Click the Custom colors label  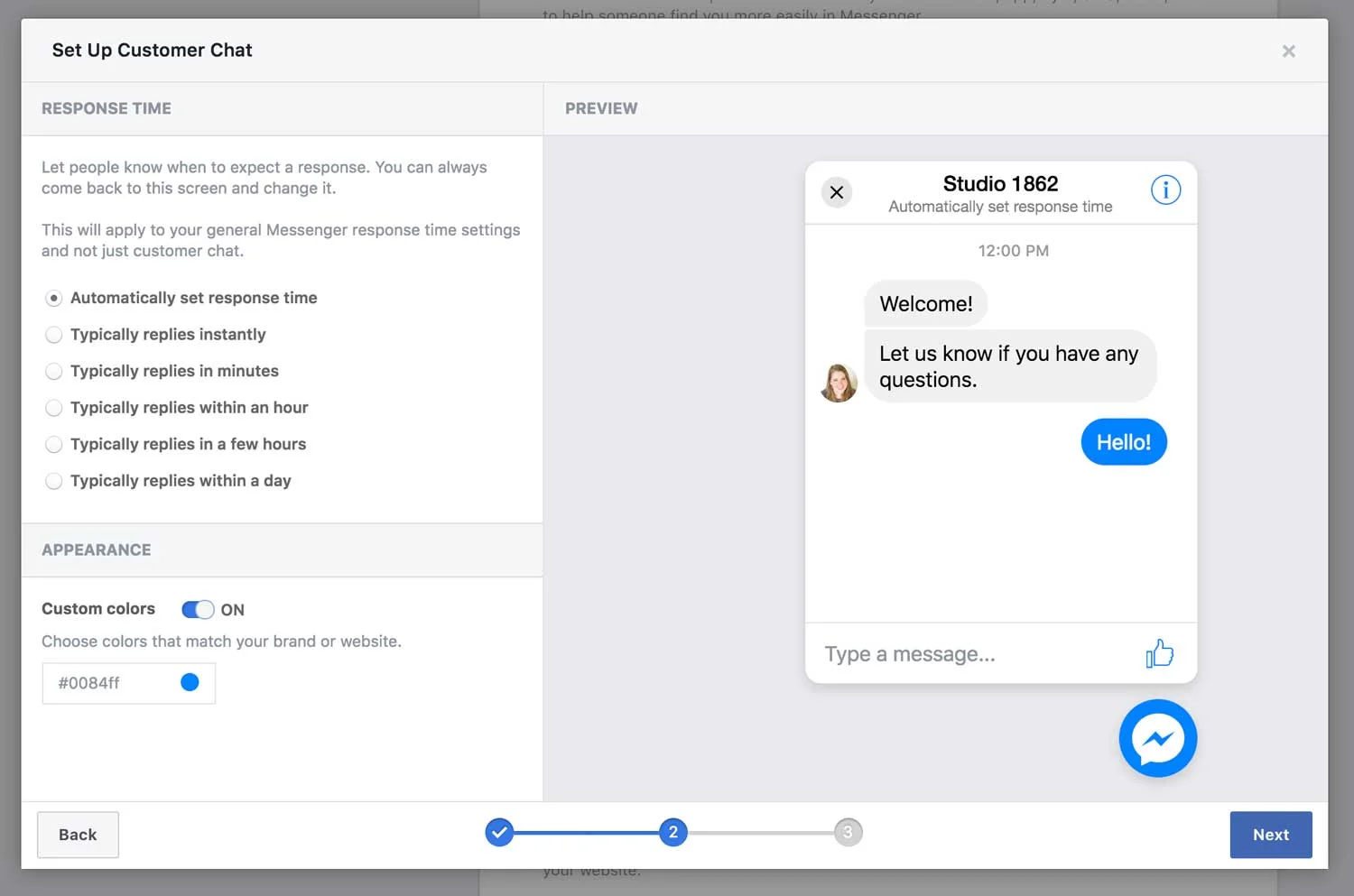[98, 609]
